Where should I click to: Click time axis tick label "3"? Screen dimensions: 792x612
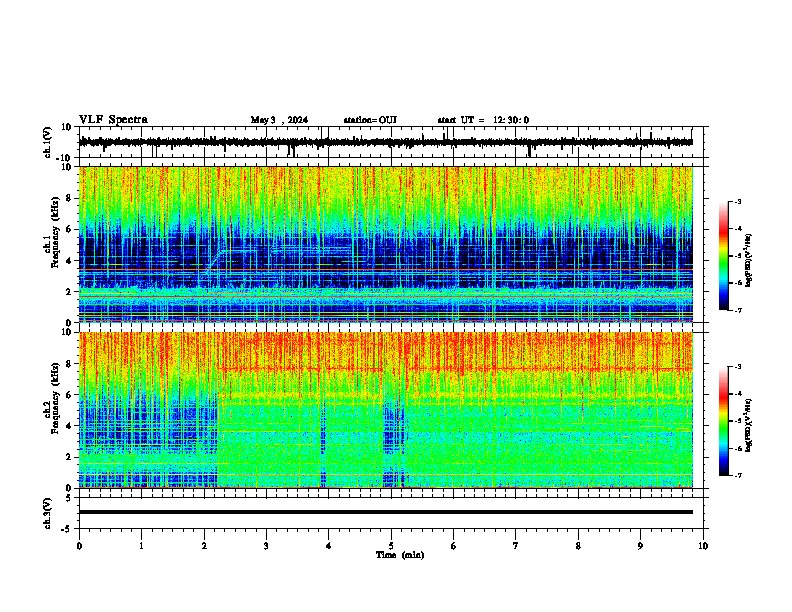(x=266, y=546)
